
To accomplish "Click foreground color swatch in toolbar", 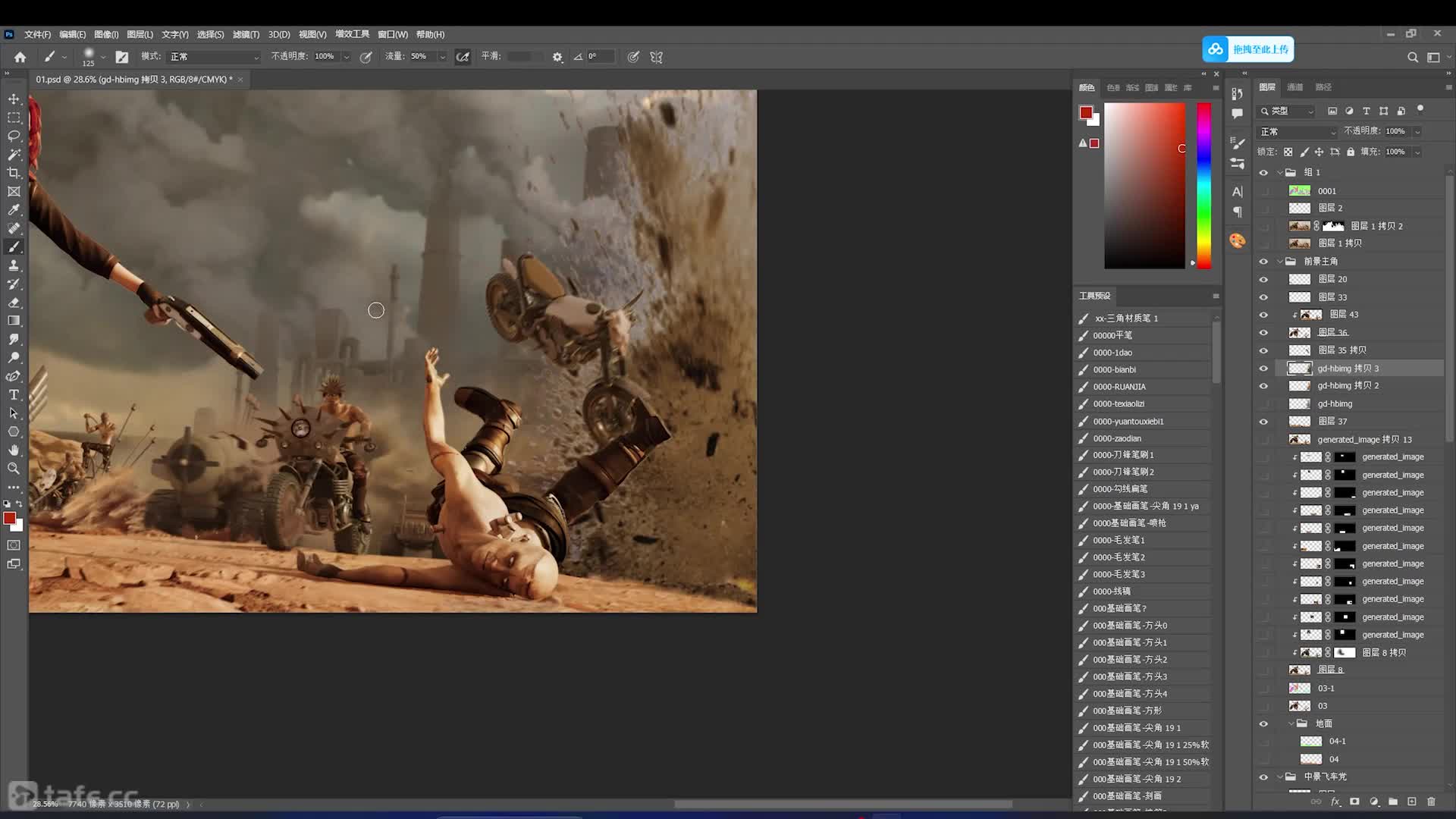I will click(9, 519).
